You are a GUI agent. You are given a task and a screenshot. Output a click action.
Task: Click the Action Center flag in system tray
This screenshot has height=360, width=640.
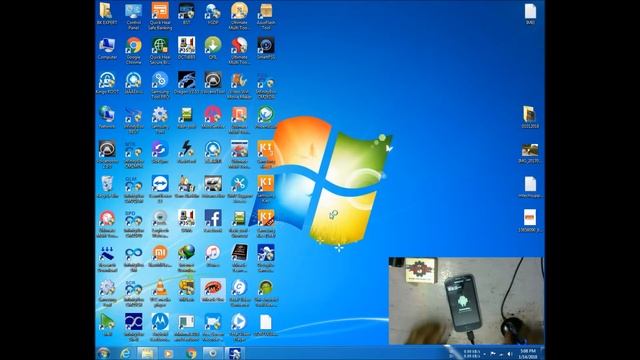pos(493,354)
